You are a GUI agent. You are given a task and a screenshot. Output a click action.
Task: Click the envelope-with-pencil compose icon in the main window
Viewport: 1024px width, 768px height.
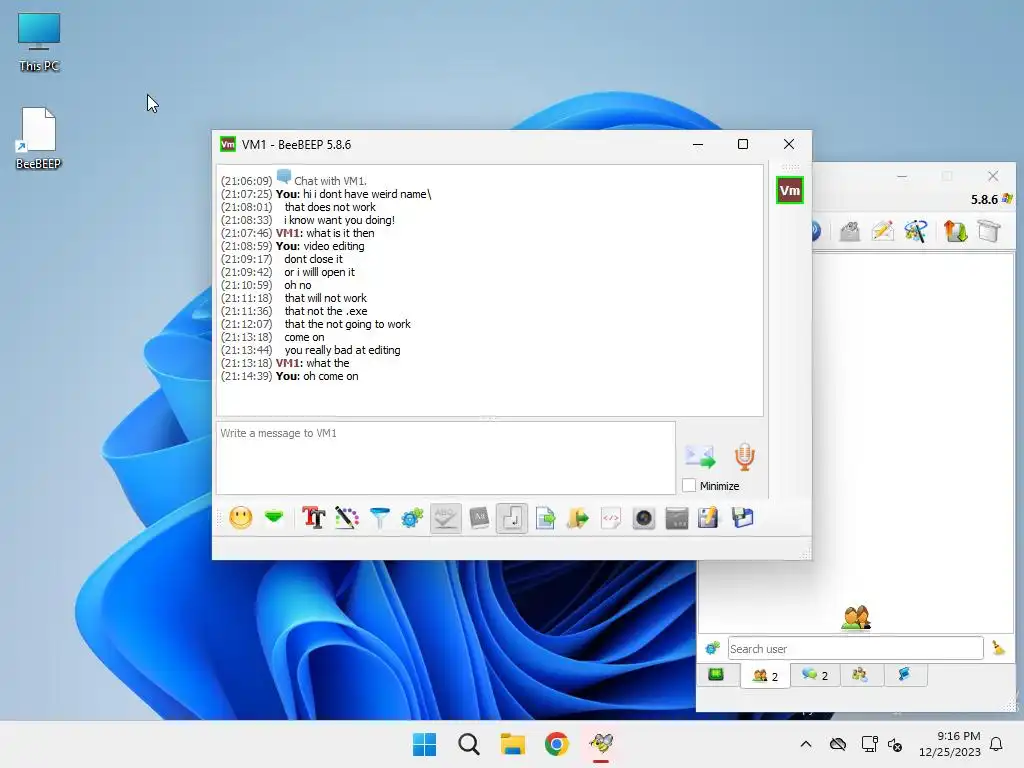pyautogui.click(x=882, y=231)
